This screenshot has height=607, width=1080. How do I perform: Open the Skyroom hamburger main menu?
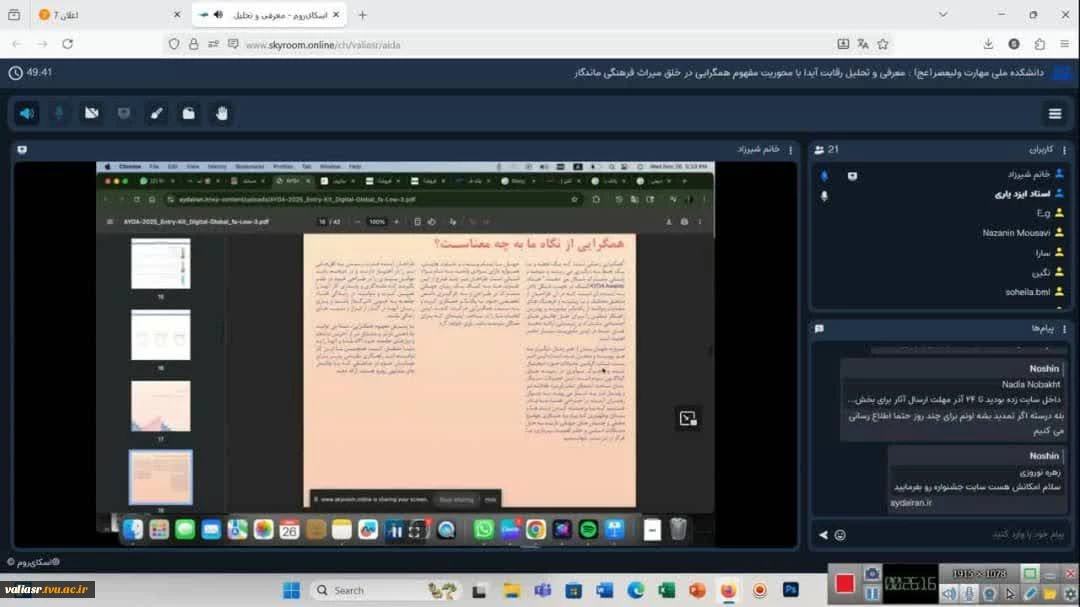click(1055, 113)
